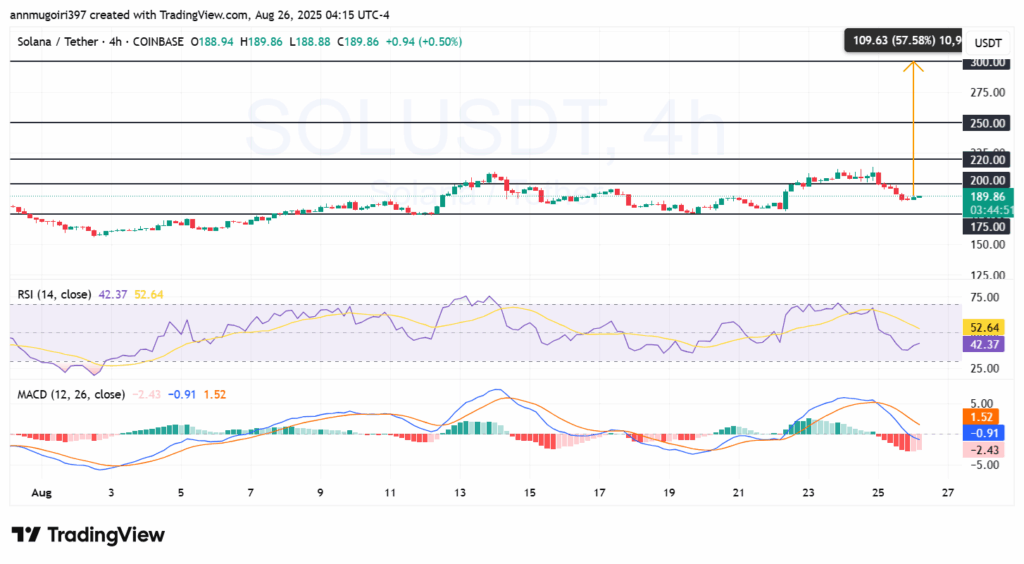Select the 125.00 price scale value
Viewport: 1024px width, 564px height.
987,275
